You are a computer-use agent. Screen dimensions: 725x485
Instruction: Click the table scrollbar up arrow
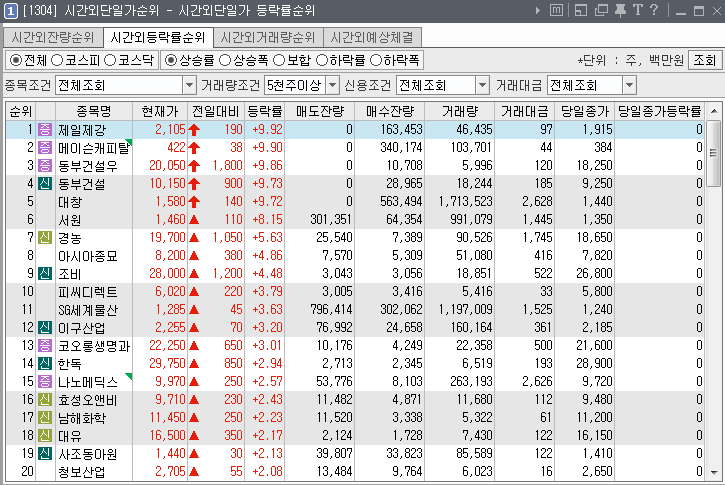point(714,111)
